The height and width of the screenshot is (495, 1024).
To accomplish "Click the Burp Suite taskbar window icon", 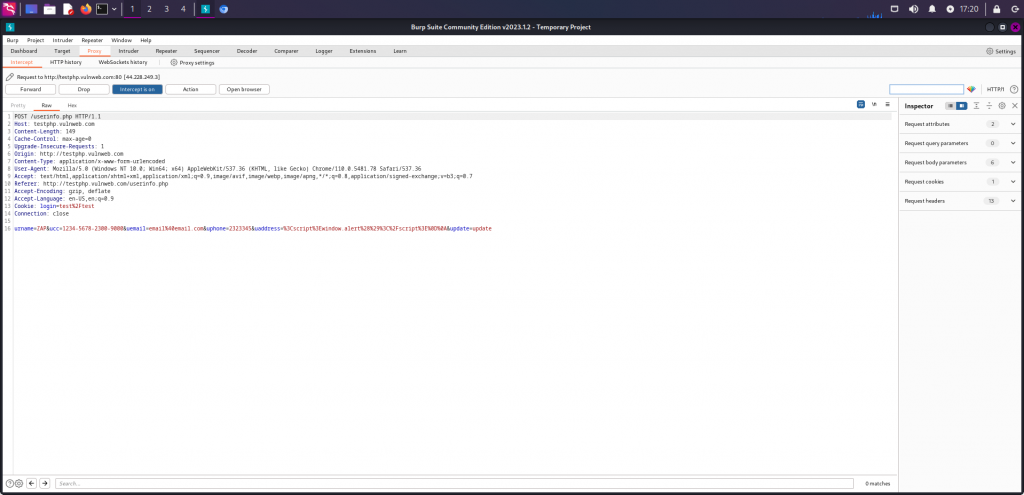I will 205,9.
